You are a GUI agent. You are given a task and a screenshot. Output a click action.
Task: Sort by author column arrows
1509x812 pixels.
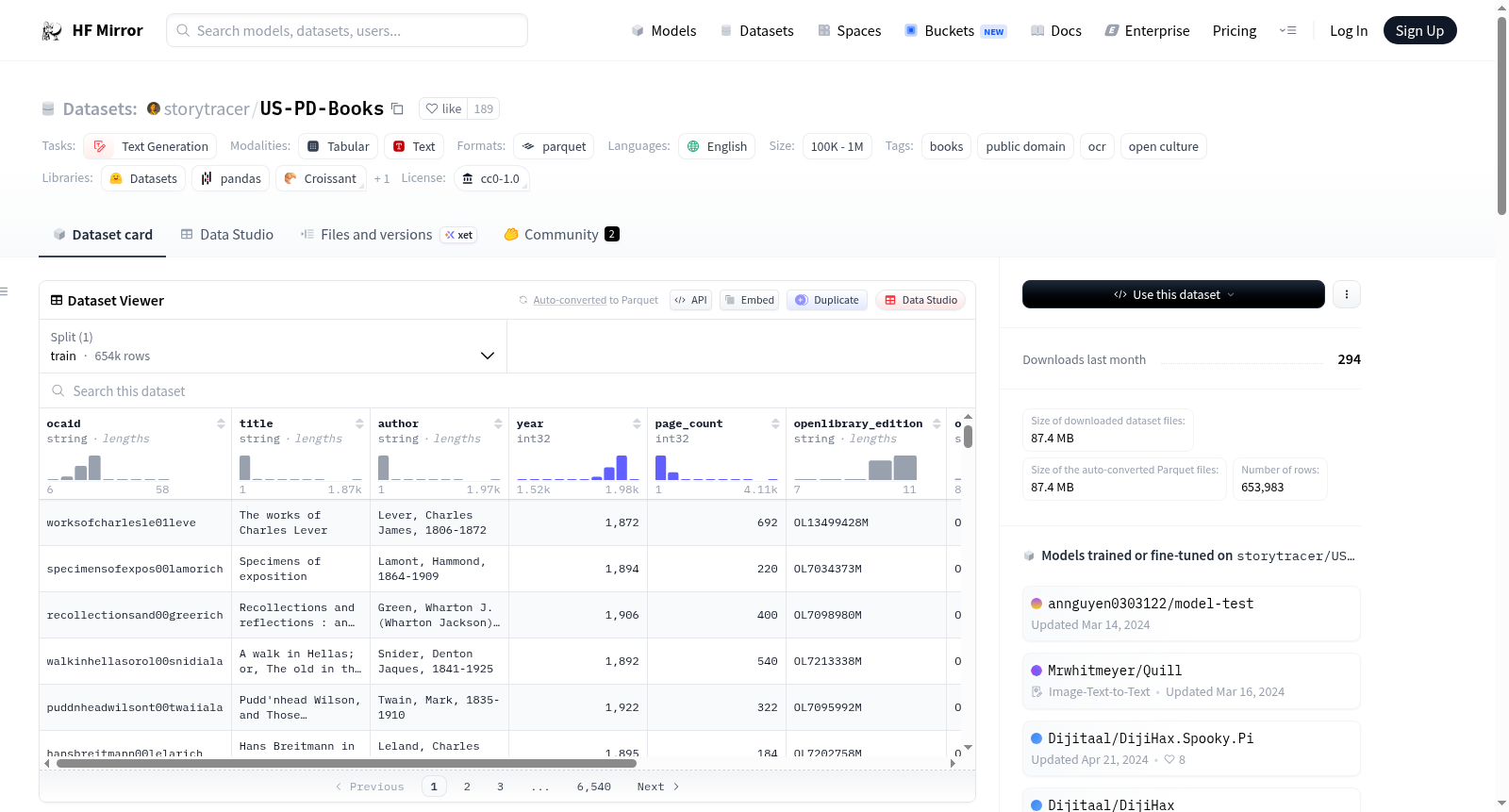[498, 423]
